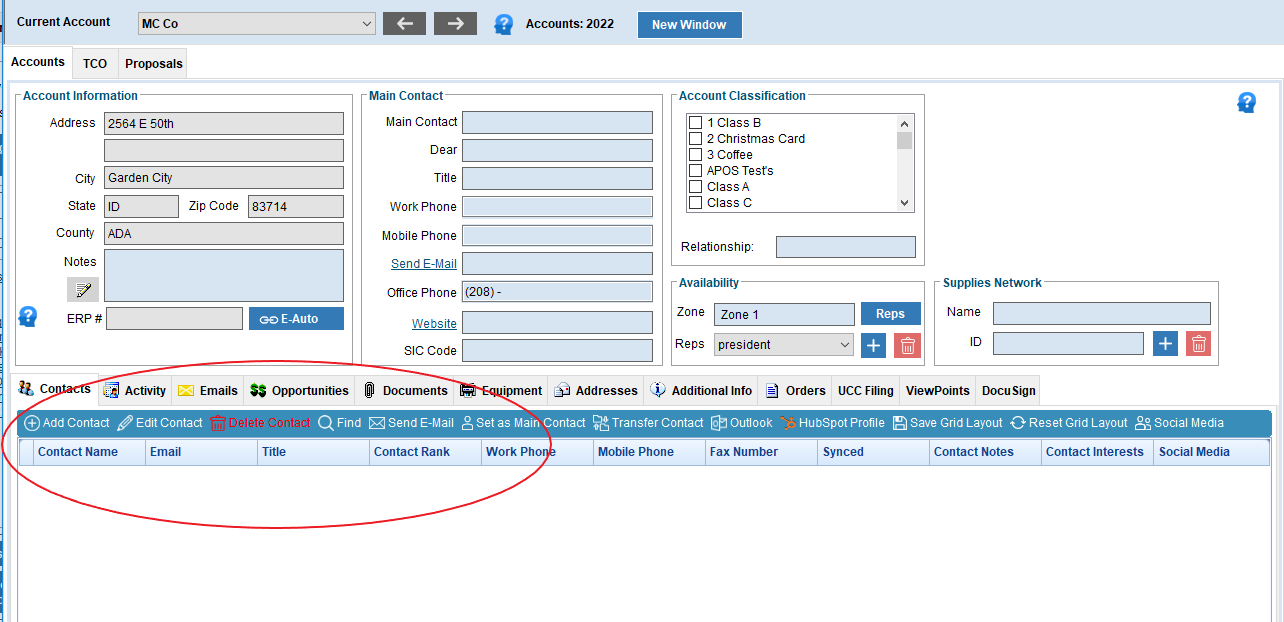Switch to the Emails tab

pyautogui.click(x=209, y=391)
